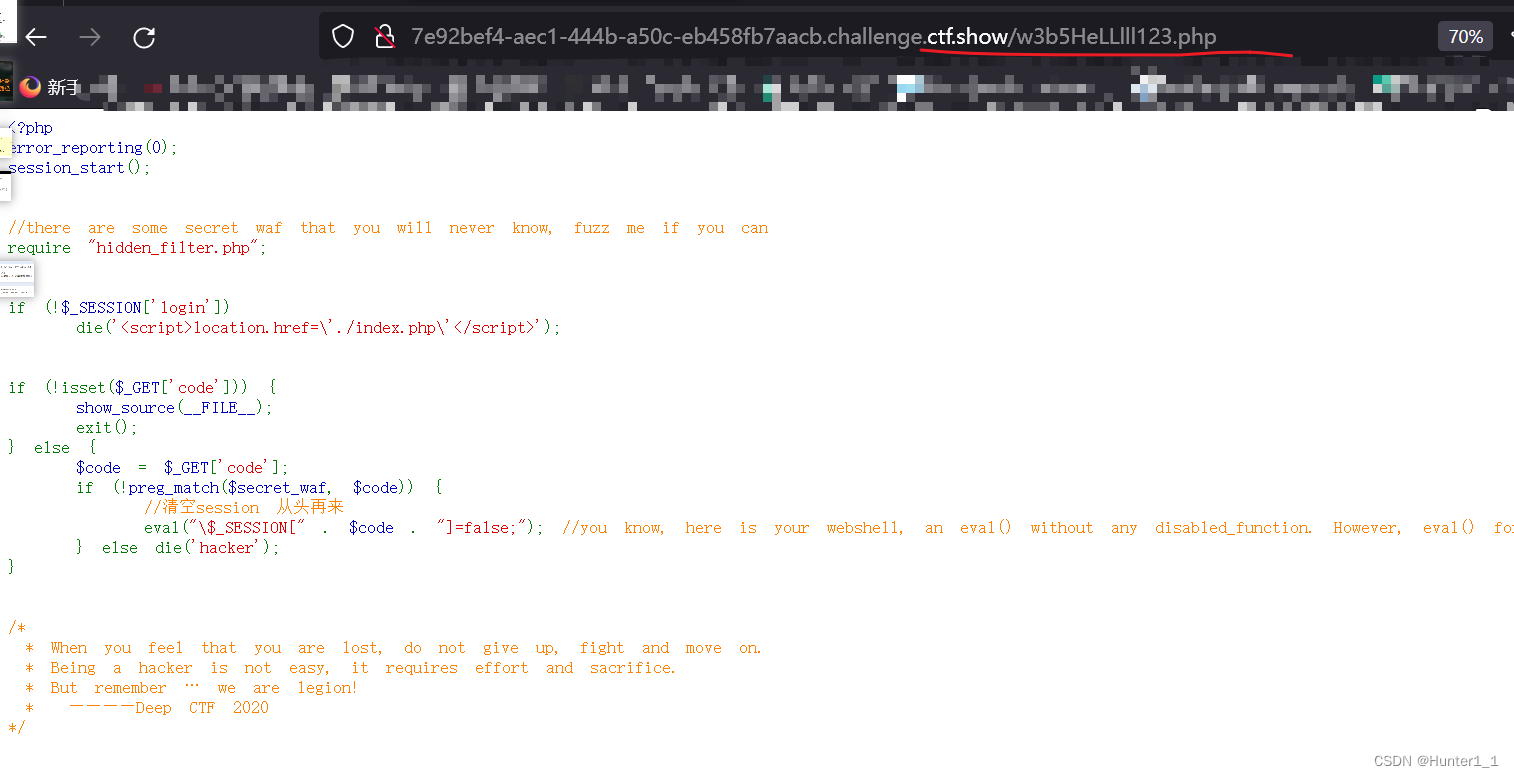Click the "} else {" line
1514x777 pixels.
(52, 448)
